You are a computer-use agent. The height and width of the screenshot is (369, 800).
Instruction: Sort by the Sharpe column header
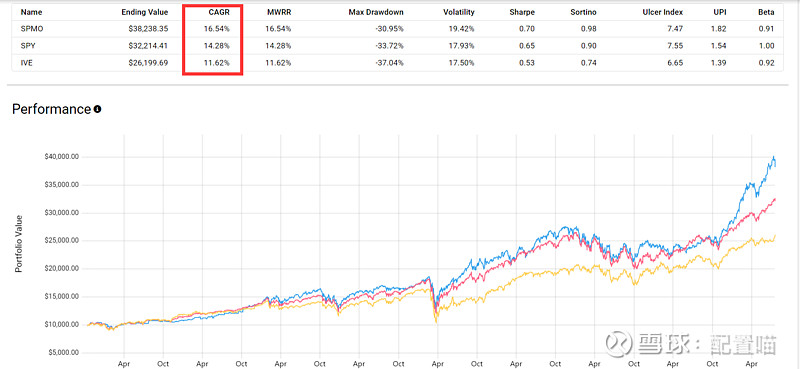pos(522,12)
